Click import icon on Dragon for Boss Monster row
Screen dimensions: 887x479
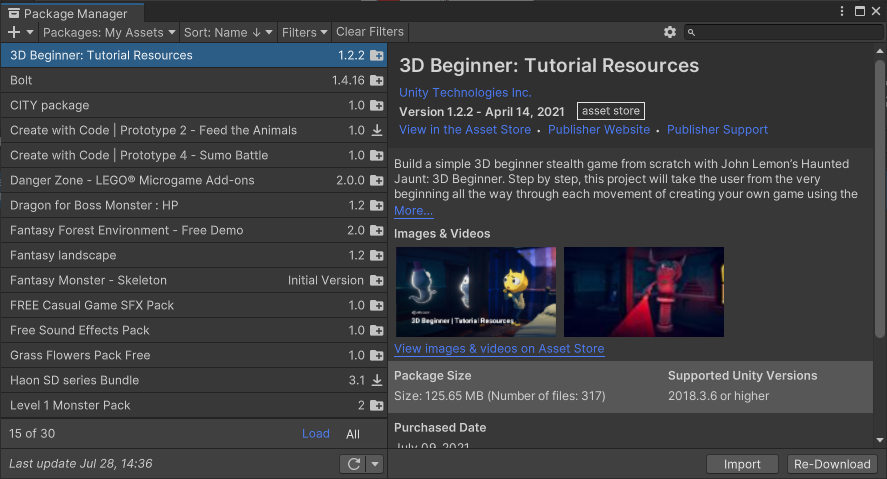(377, 205)
